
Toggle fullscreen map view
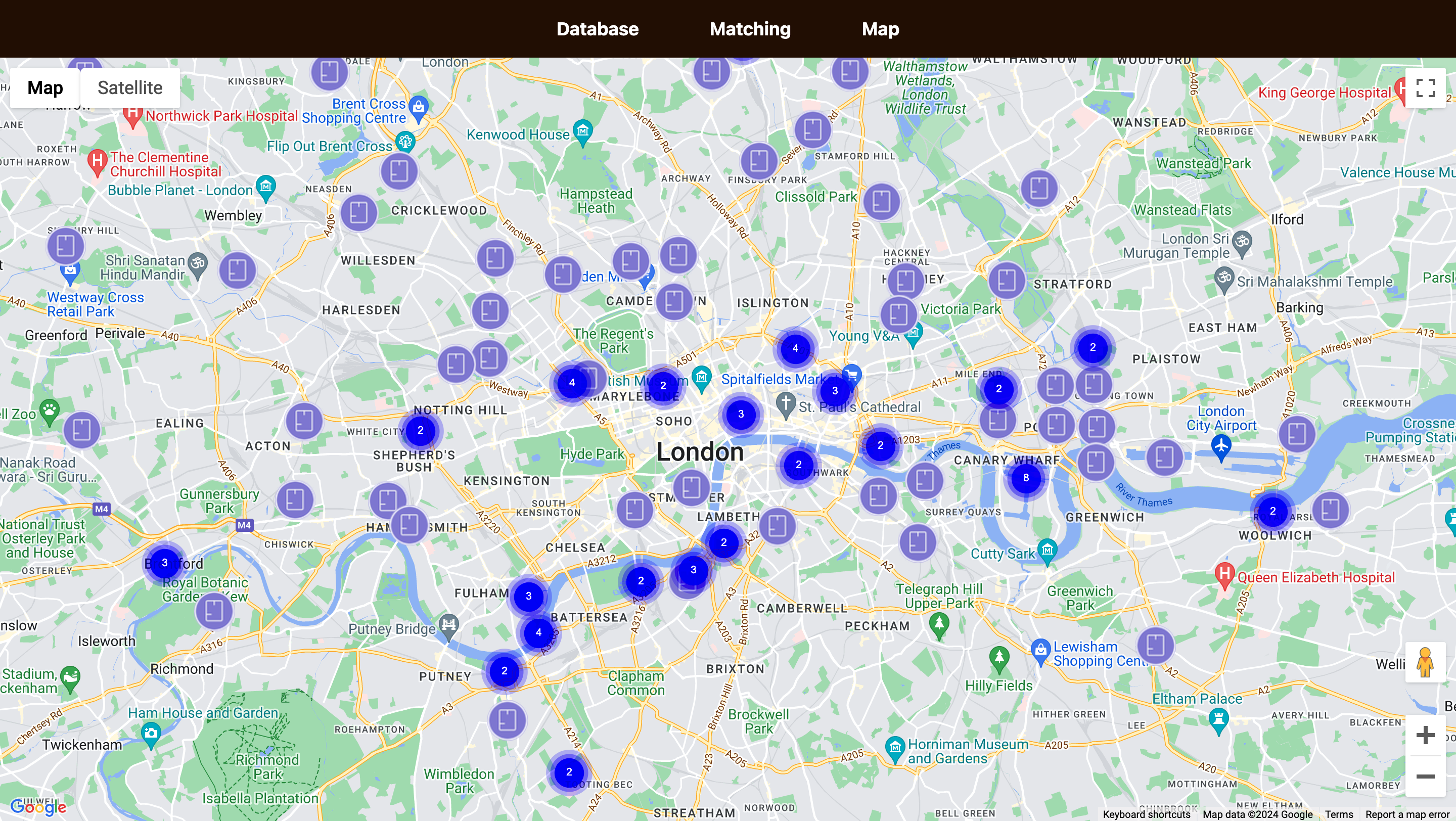[1426, 87]
